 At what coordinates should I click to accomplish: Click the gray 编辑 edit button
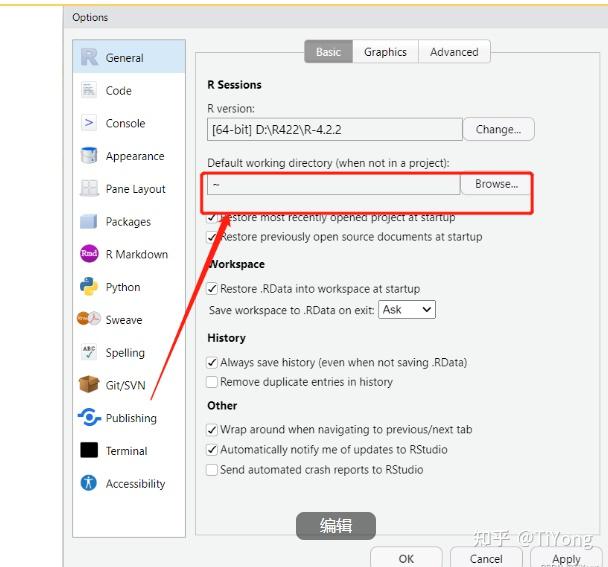336,526
